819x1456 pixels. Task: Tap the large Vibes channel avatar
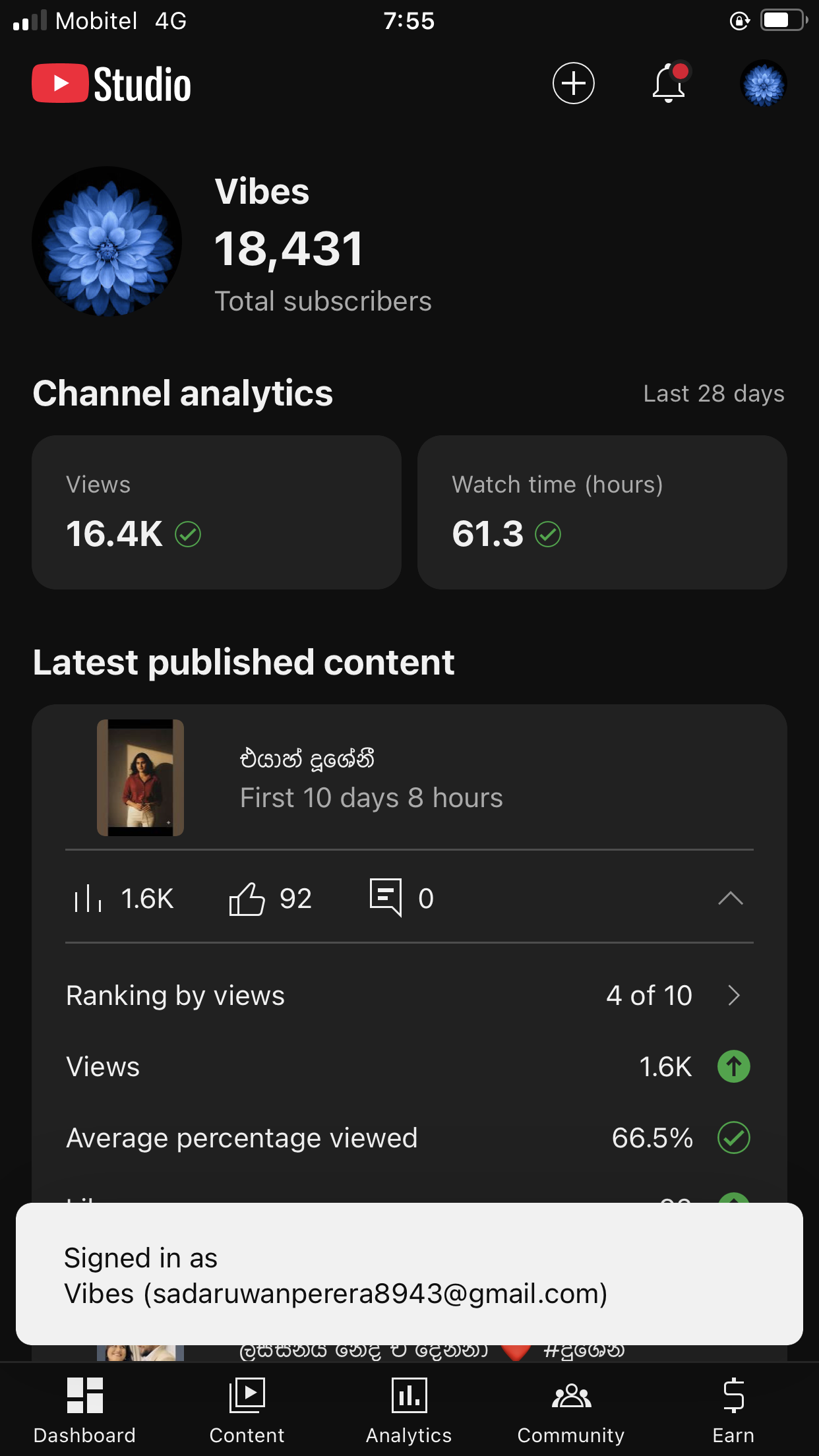click(107, 241)
